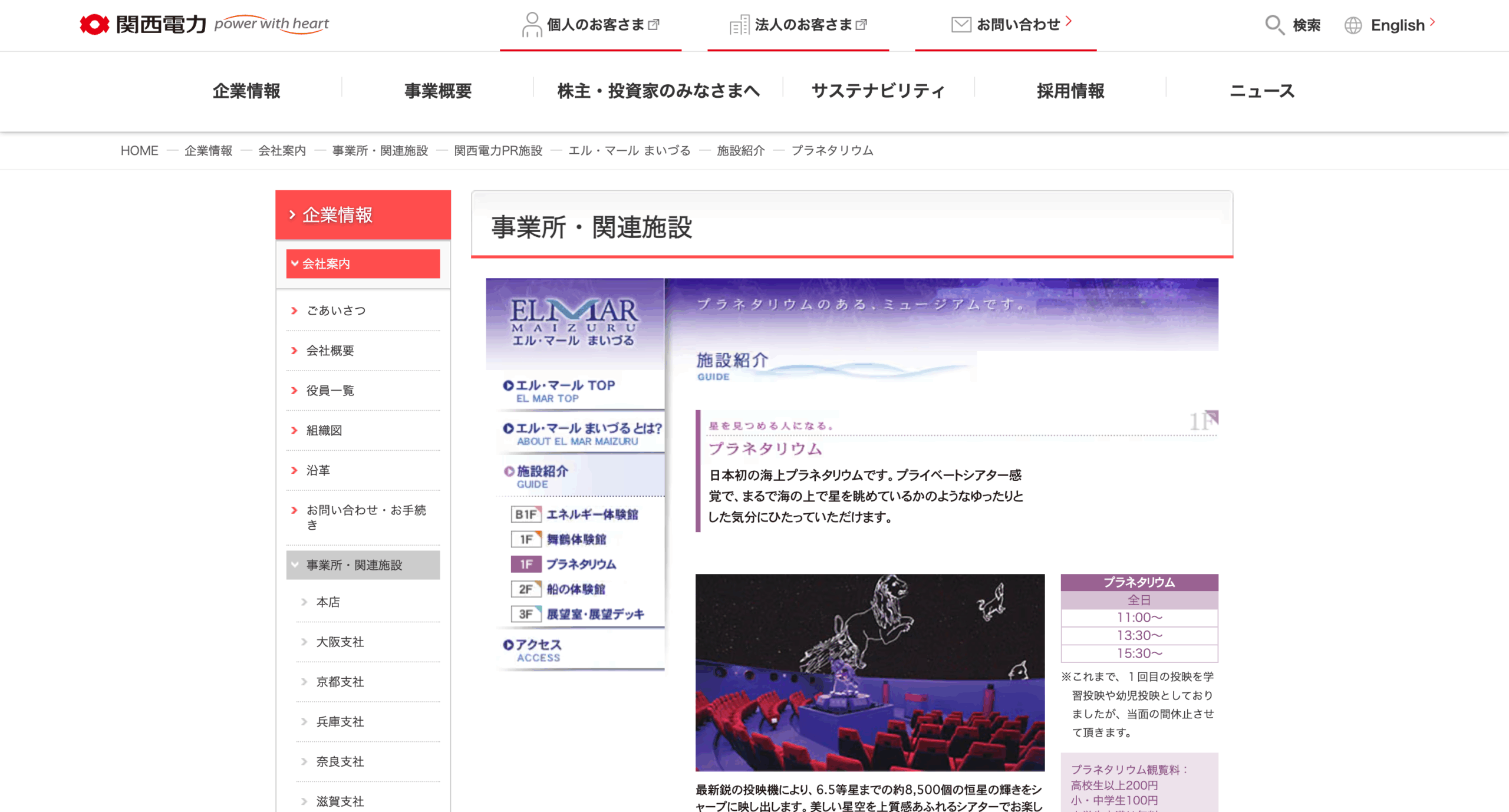Click the B1F floor badge for エネルギー体験館
Image resolution: width=1509 pixels, height=812 pixels.
click(526, 514)
